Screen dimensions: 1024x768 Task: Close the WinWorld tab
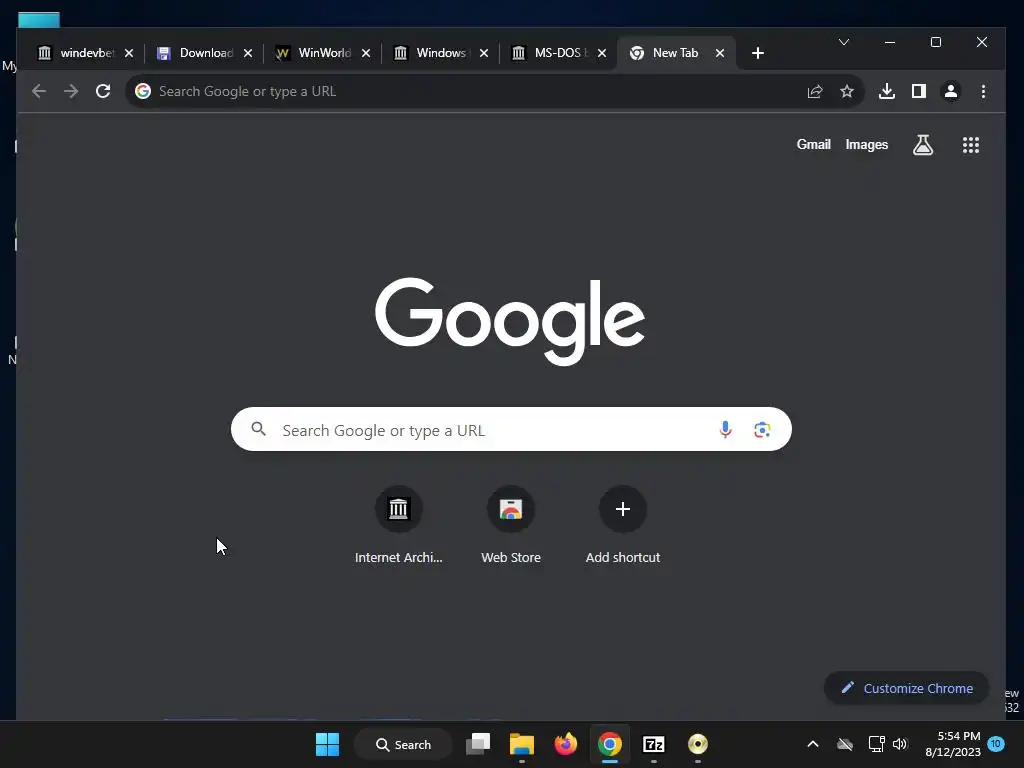[366, 53]
